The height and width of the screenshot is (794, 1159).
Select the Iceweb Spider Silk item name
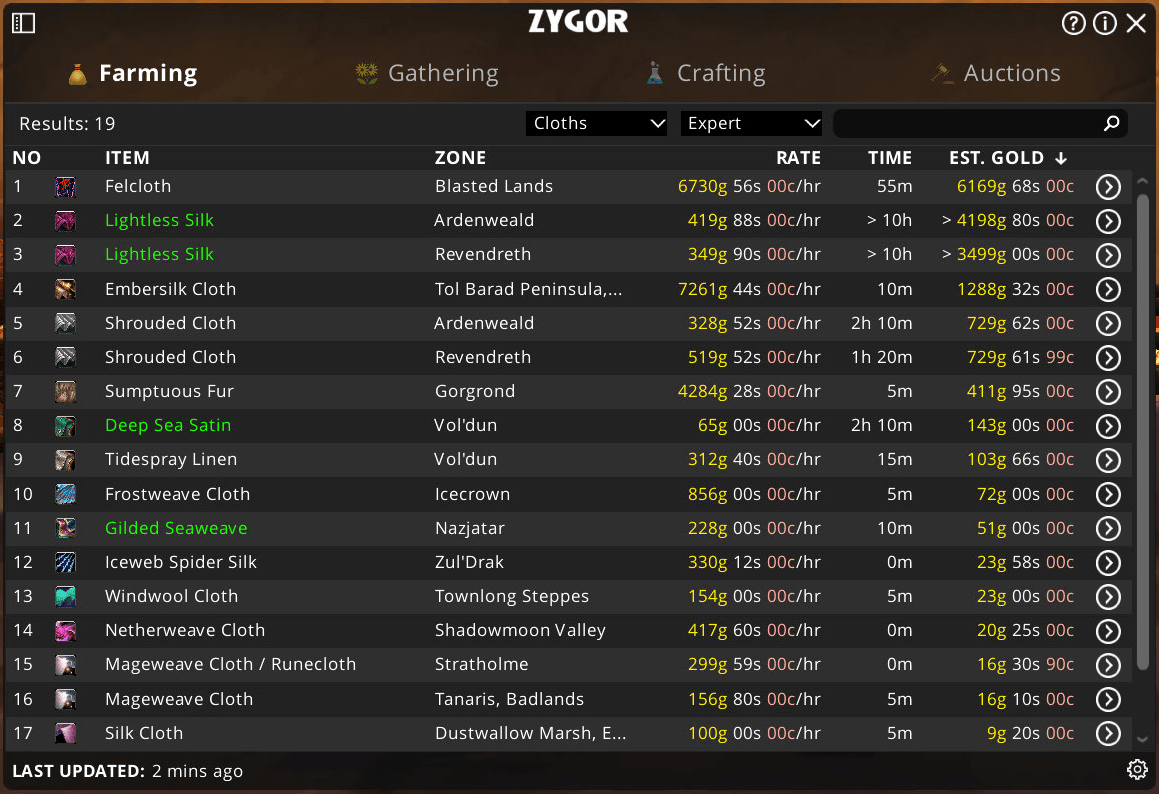[x=181, y=563]
